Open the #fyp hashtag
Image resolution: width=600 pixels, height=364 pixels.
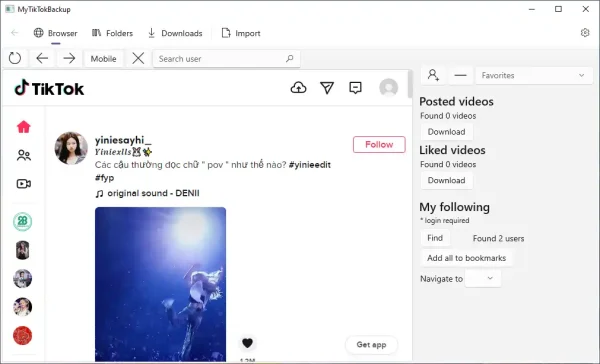104,178
